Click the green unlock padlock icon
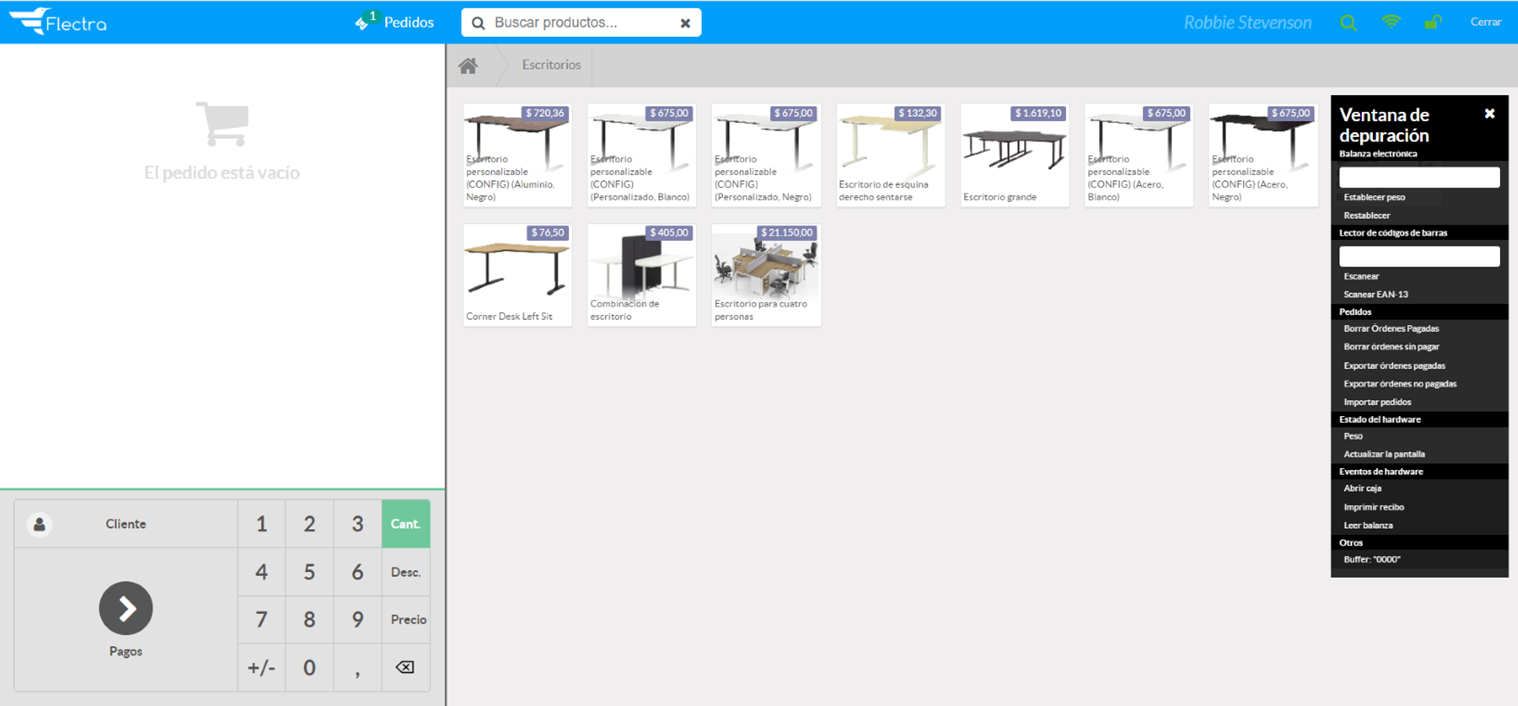The height and width of the screenshot is (706, 1518). [1432, 22]
